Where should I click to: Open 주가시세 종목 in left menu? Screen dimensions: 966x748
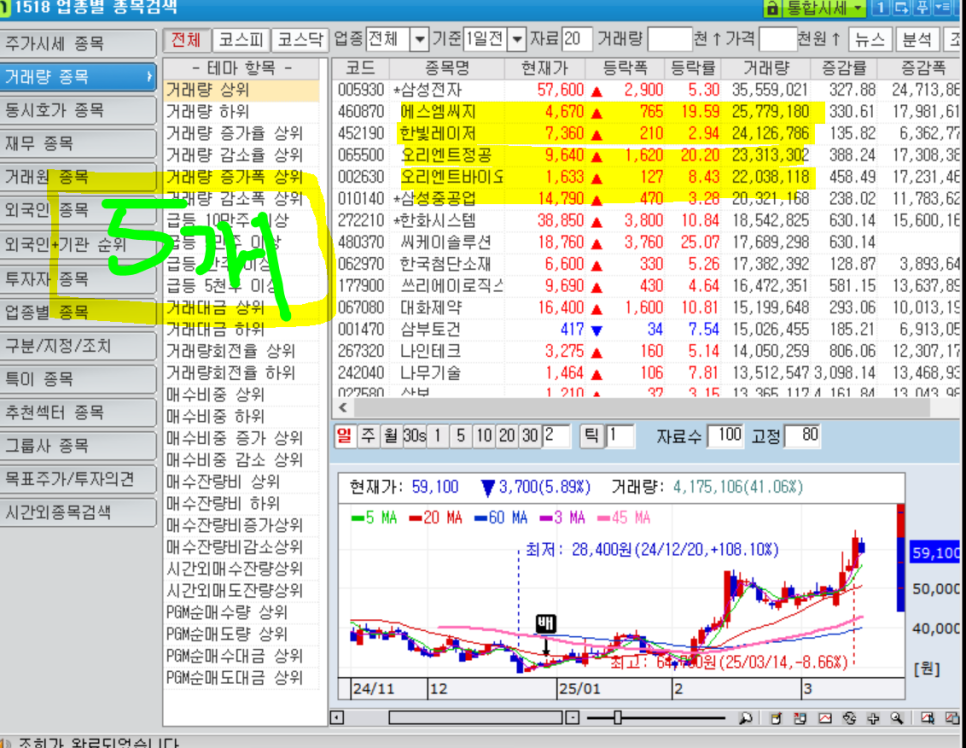point(78,44)
